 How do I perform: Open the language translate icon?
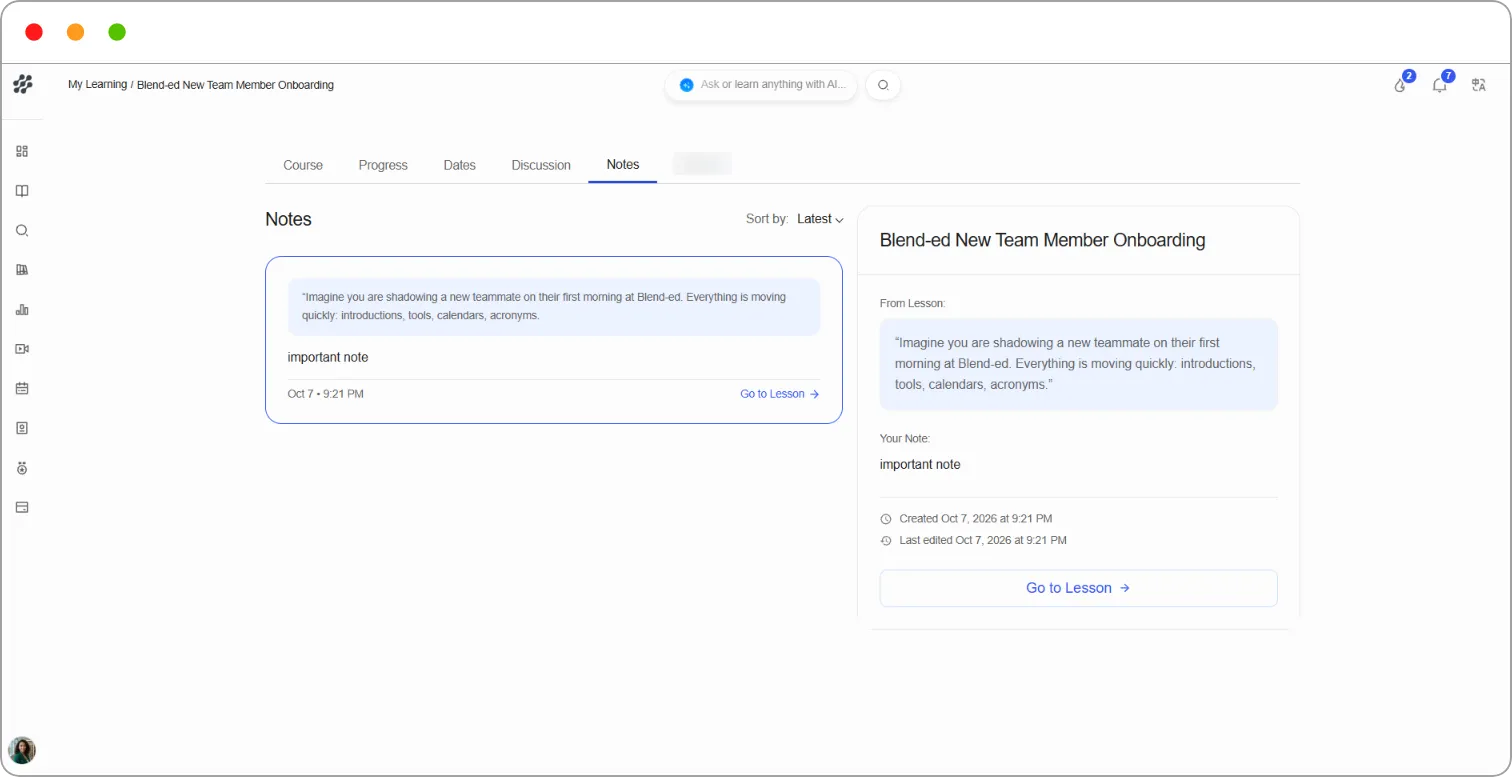click(1478, 85)
